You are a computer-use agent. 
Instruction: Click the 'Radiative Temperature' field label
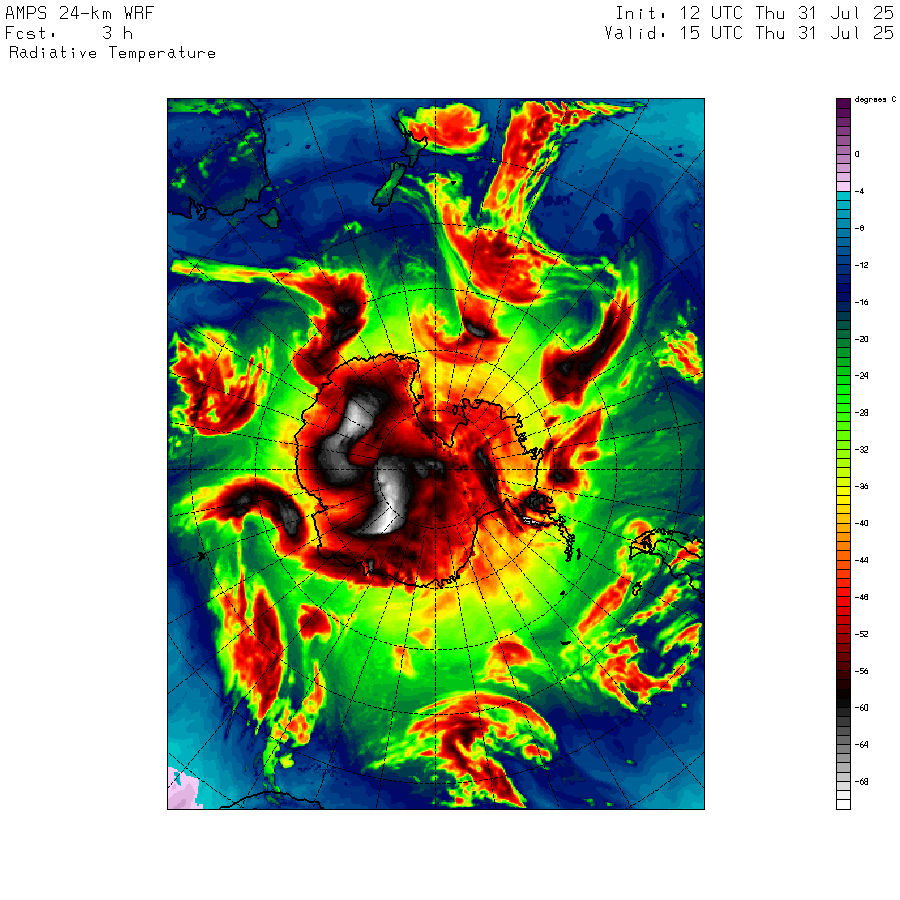[x=112, y=53]
